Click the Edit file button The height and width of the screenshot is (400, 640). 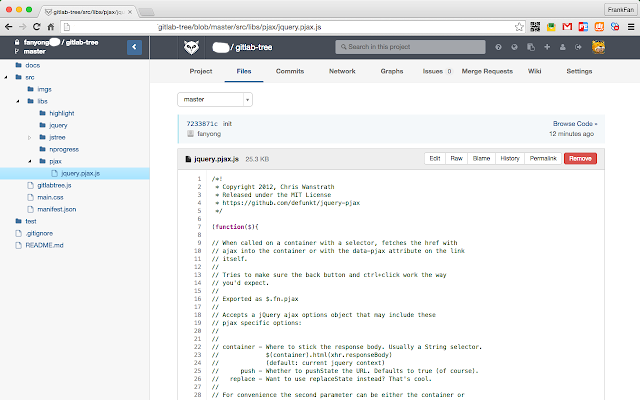pyautogui.click(x=435, y=158)
